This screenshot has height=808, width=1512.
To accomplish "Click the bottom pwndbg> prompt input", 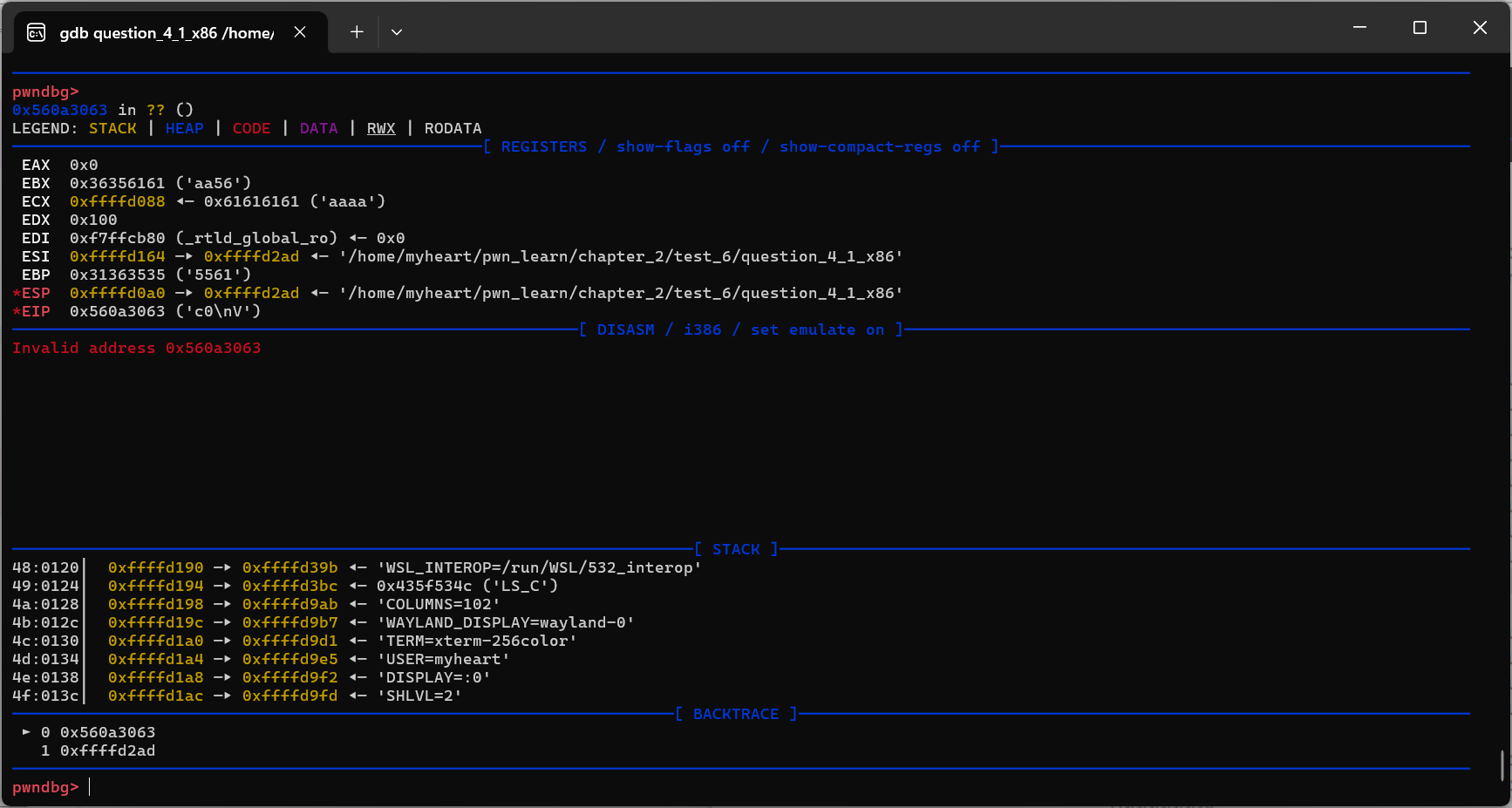I will (x=90, y=788).
